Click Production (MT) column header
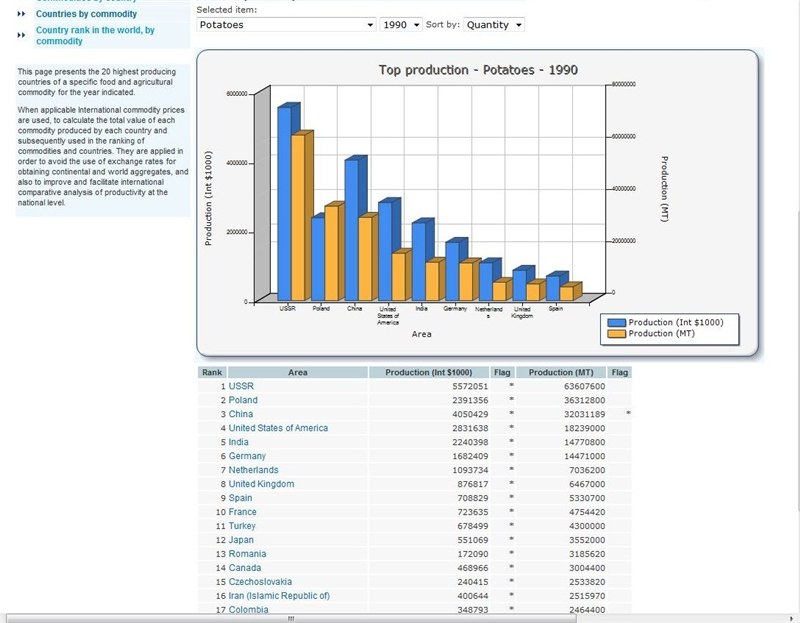 click(561, 372)
